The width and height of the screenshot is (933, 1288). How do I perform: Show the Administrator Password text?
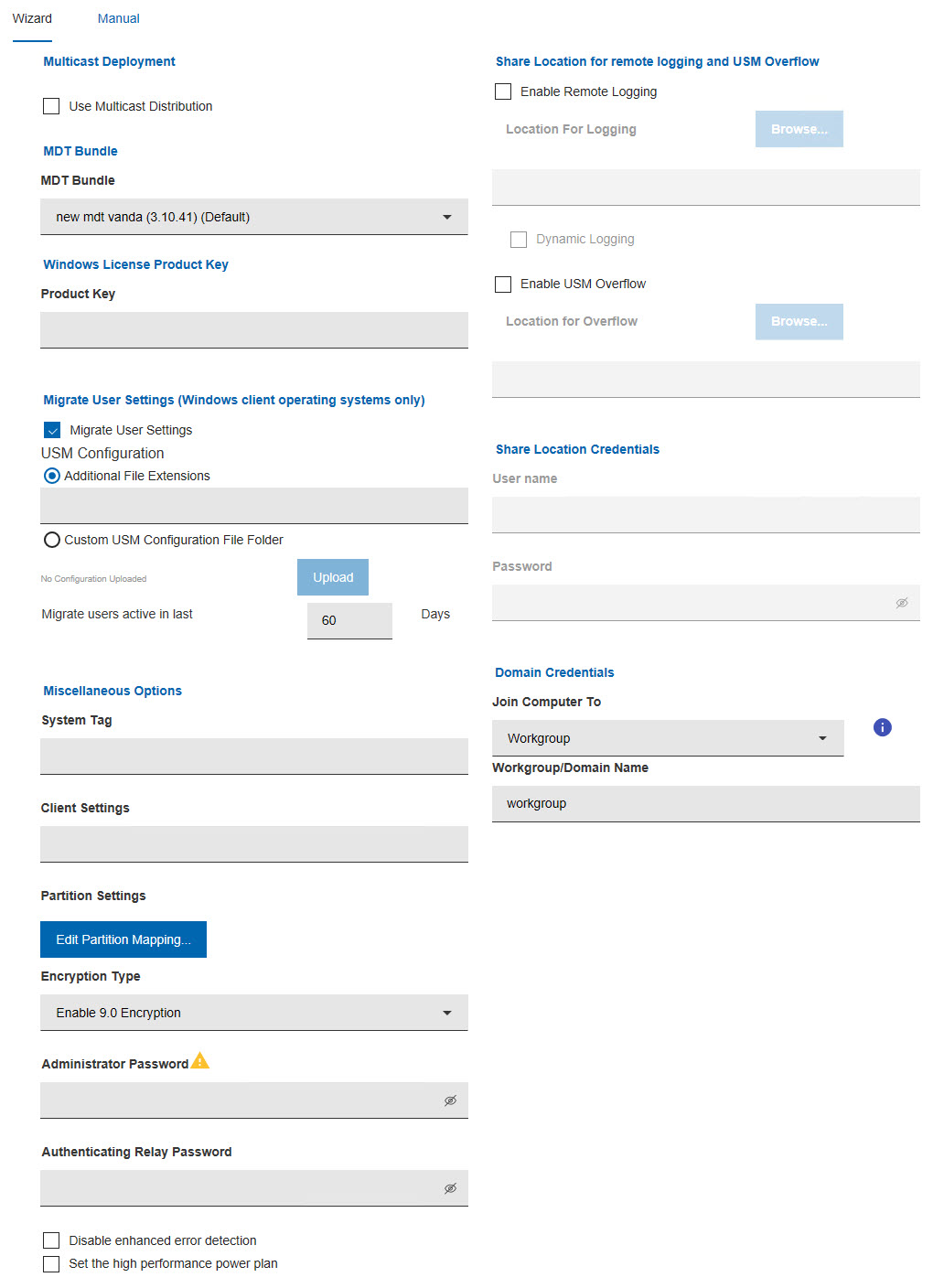tap(450, 1100)
